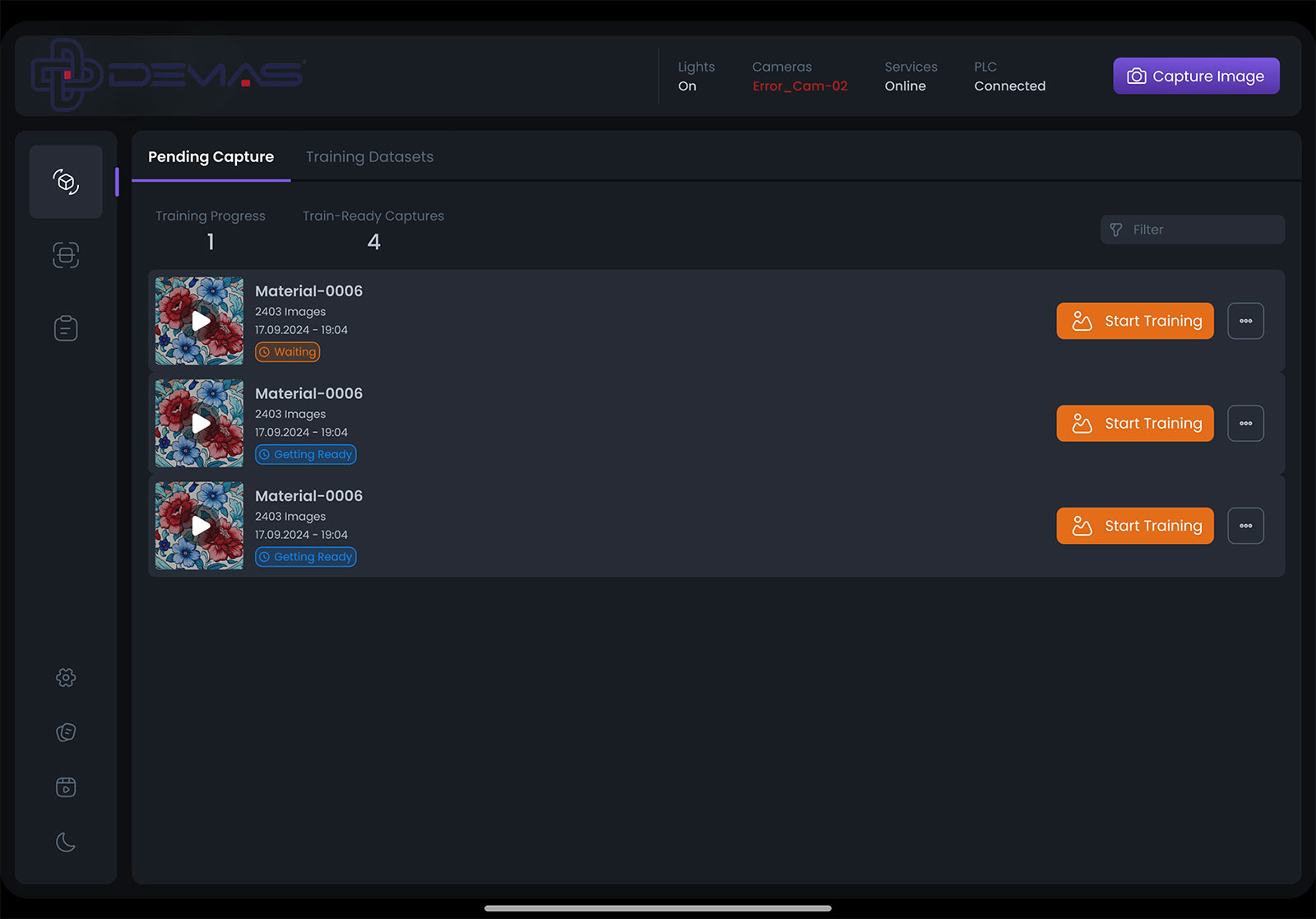Open the 3D cube capture sidebar icon

pos(66,182)
